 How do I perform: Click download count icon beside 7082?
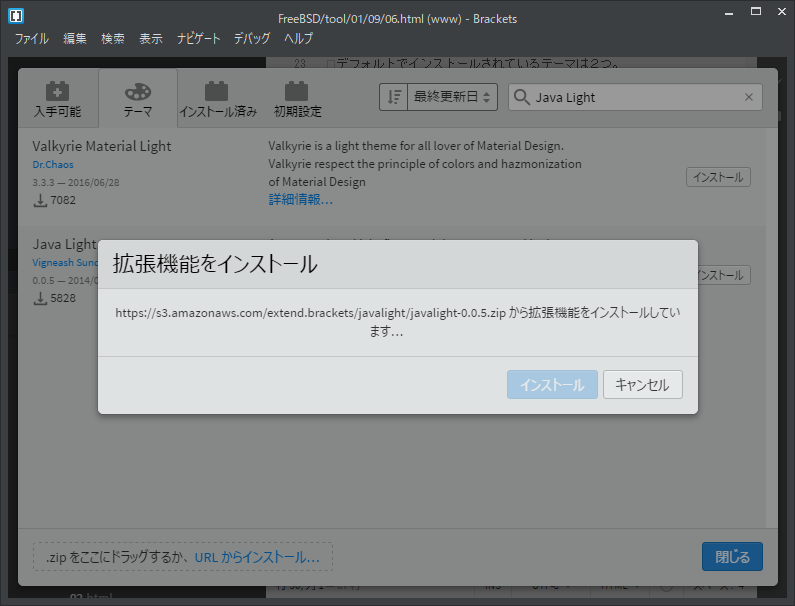coord(40,201)
